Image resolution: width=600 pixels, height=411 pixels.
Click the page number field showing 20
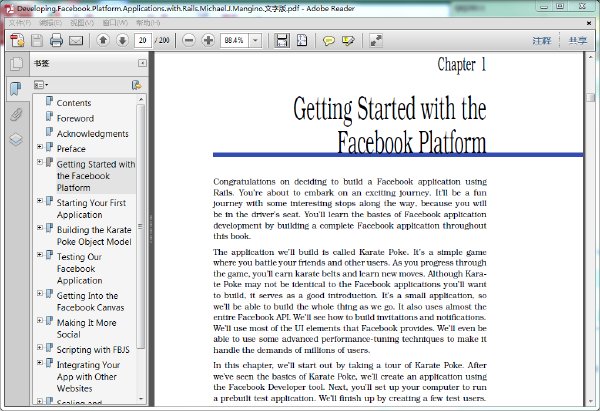coord(143,40)
